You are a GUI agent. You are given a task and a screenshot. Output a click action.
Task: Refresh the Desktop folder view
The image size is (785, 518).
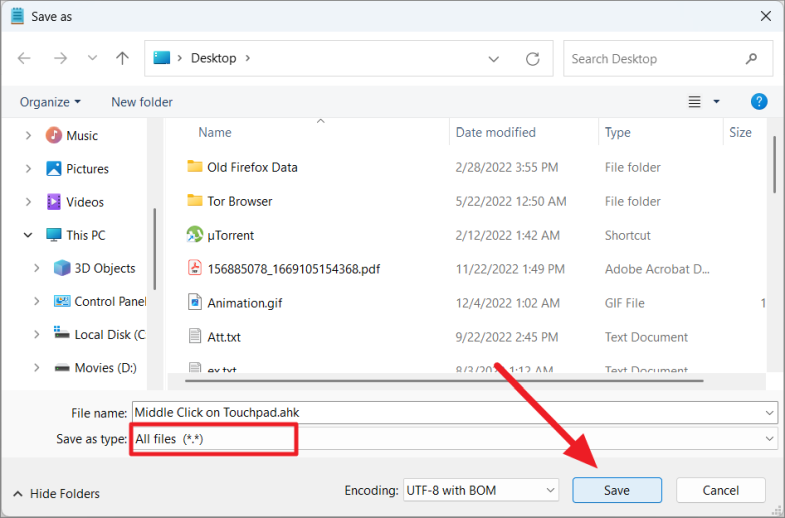[533, 58]
